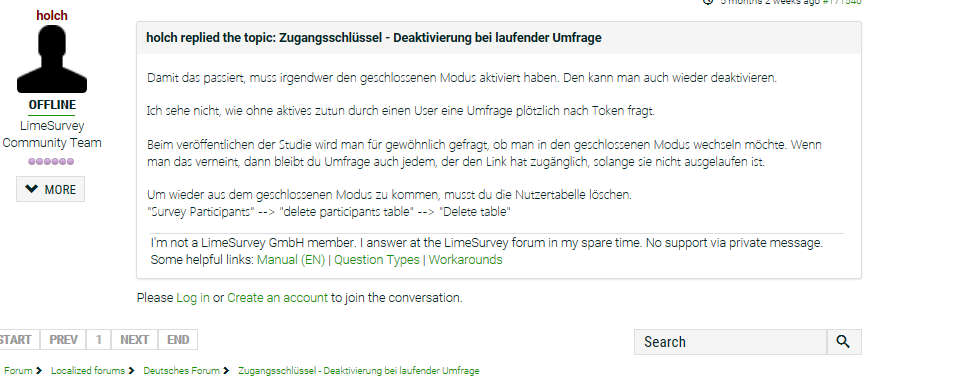Open Deutsches Forum breadcrumb

181,371
